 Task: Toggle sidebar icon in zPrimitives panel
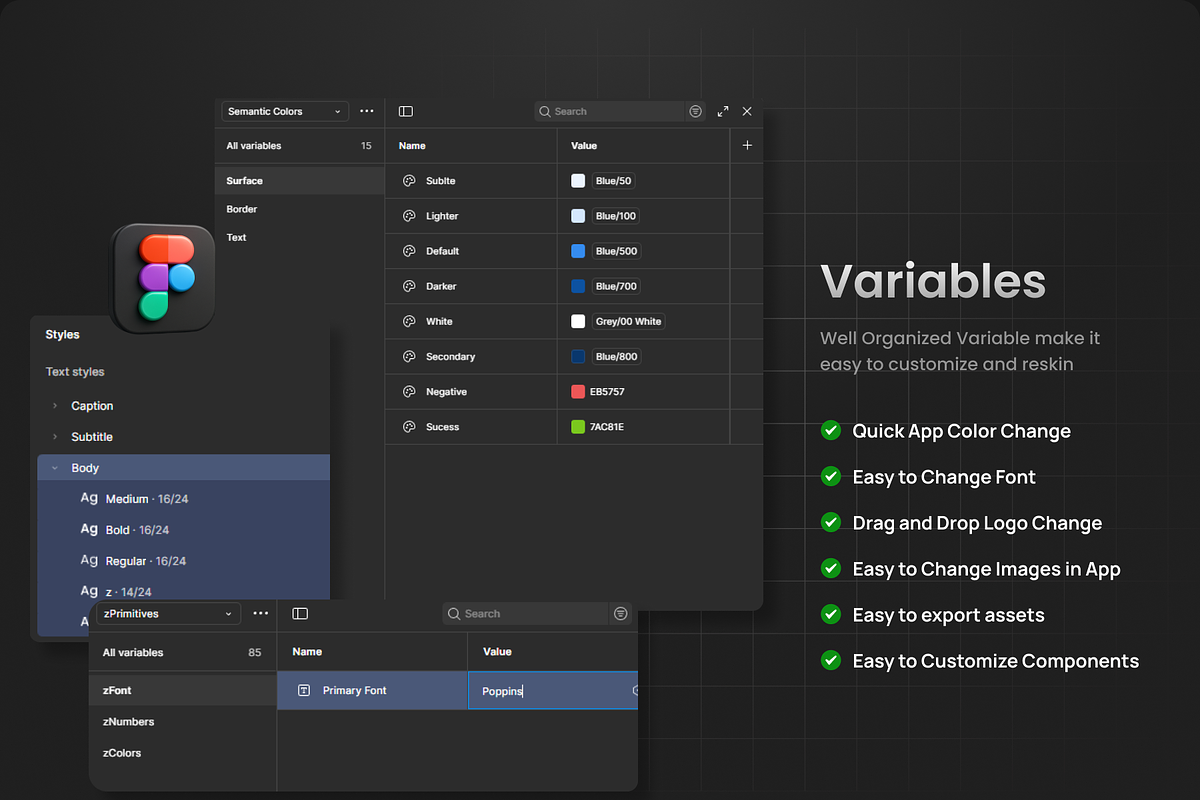[x=300, y=613]
